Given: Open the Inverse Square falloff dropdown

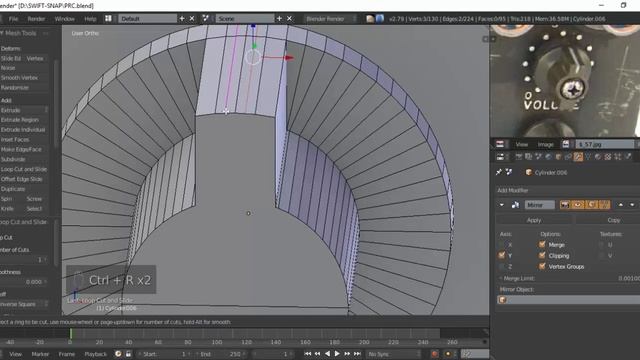Looking at the screenshot, I should point(23,304).
